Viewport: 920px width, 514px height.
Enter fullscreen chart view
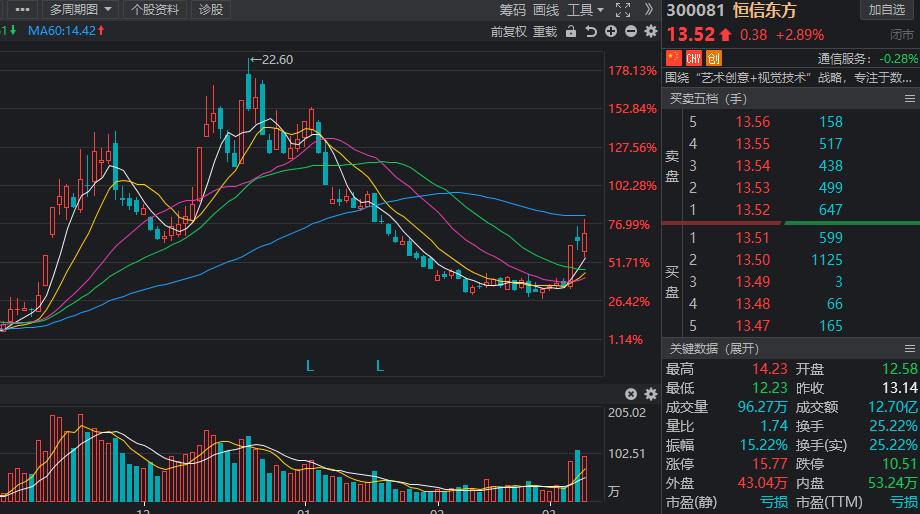pyautogui.click(x=623, y=10)
